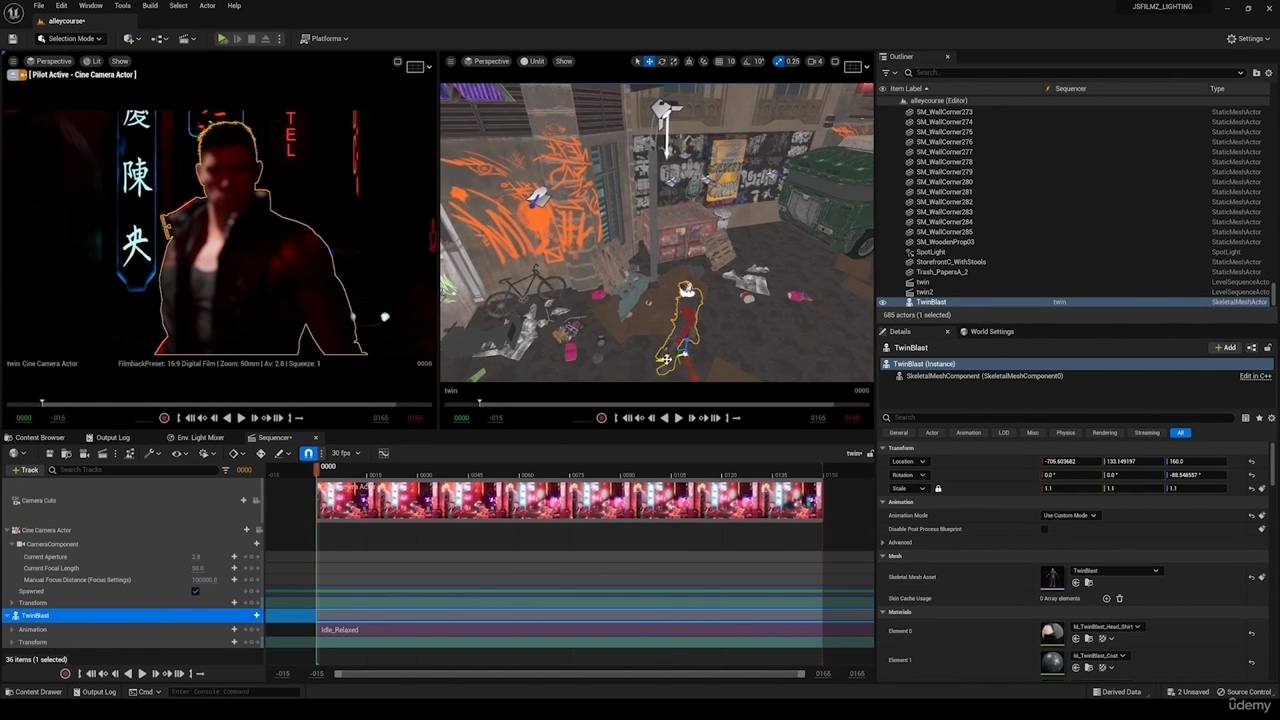This screenshot has width=1280, height=720.
Task: Click the Add content cube icon
Action: pos(131,39)
